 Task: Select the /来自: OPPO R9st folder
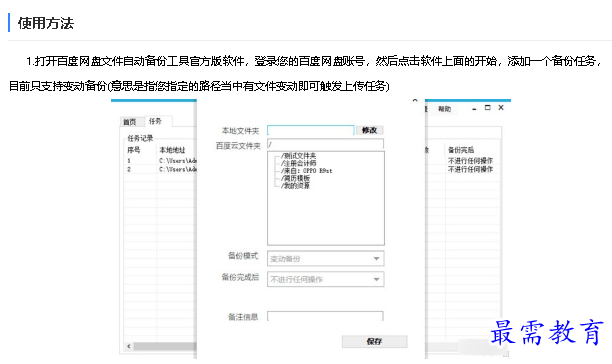pyautogui.click(x=306, y=170)
